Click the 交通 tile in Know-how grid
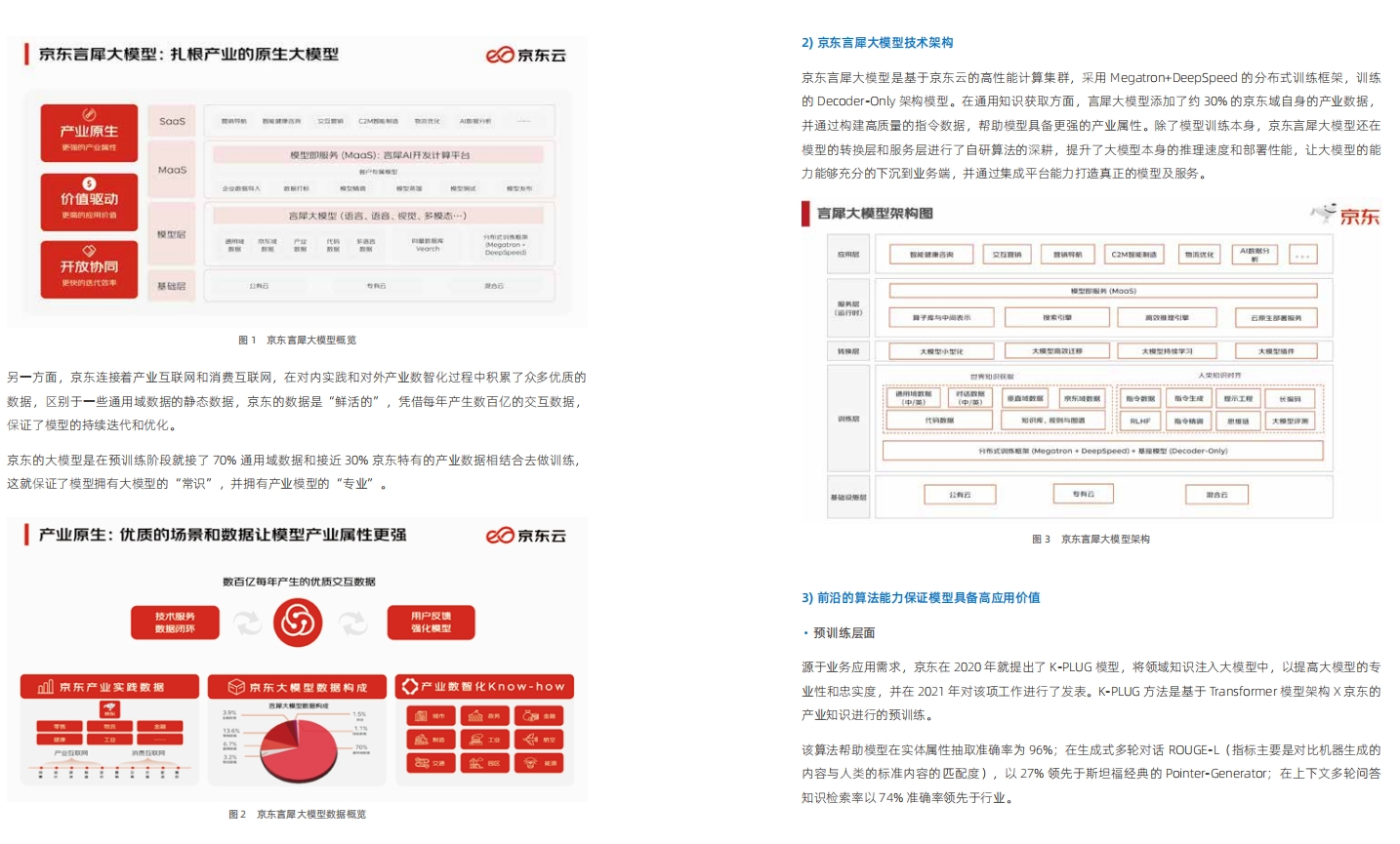This screenshot has height=844, width=1400. tap(431, 763)
